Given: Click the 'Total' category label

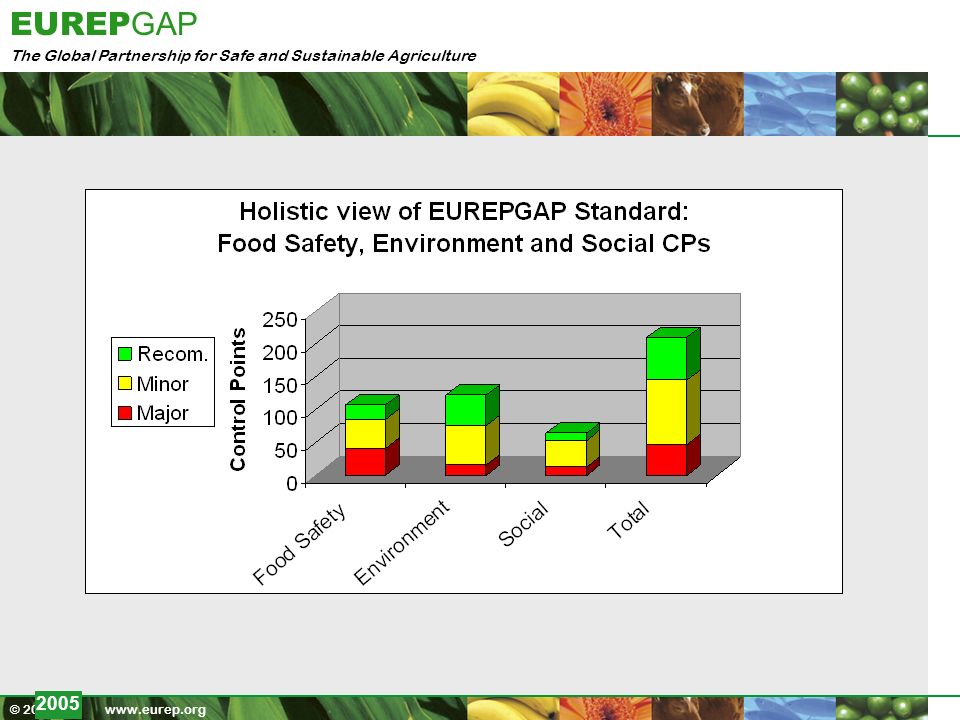Looking at the screenshot, I should [x=628, y=520].
